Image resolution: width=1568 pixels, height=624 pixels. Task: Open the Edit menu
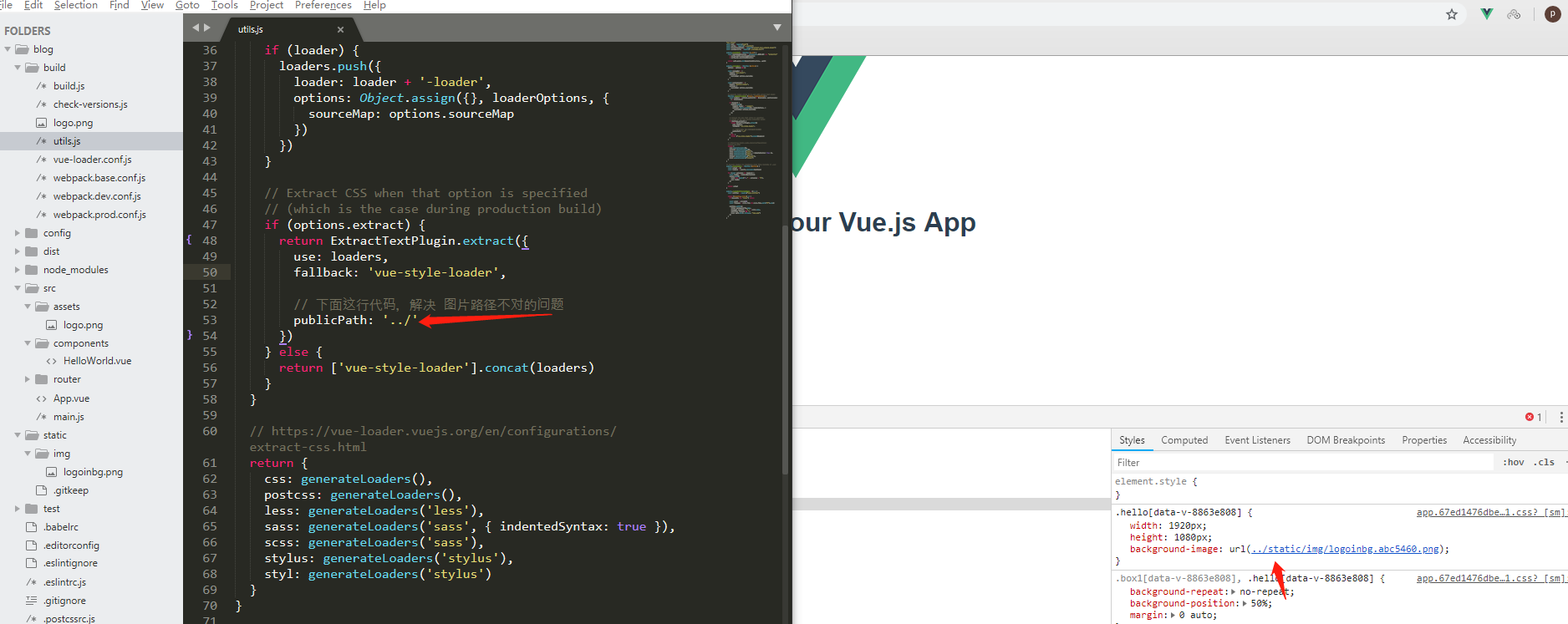[33, 5]
